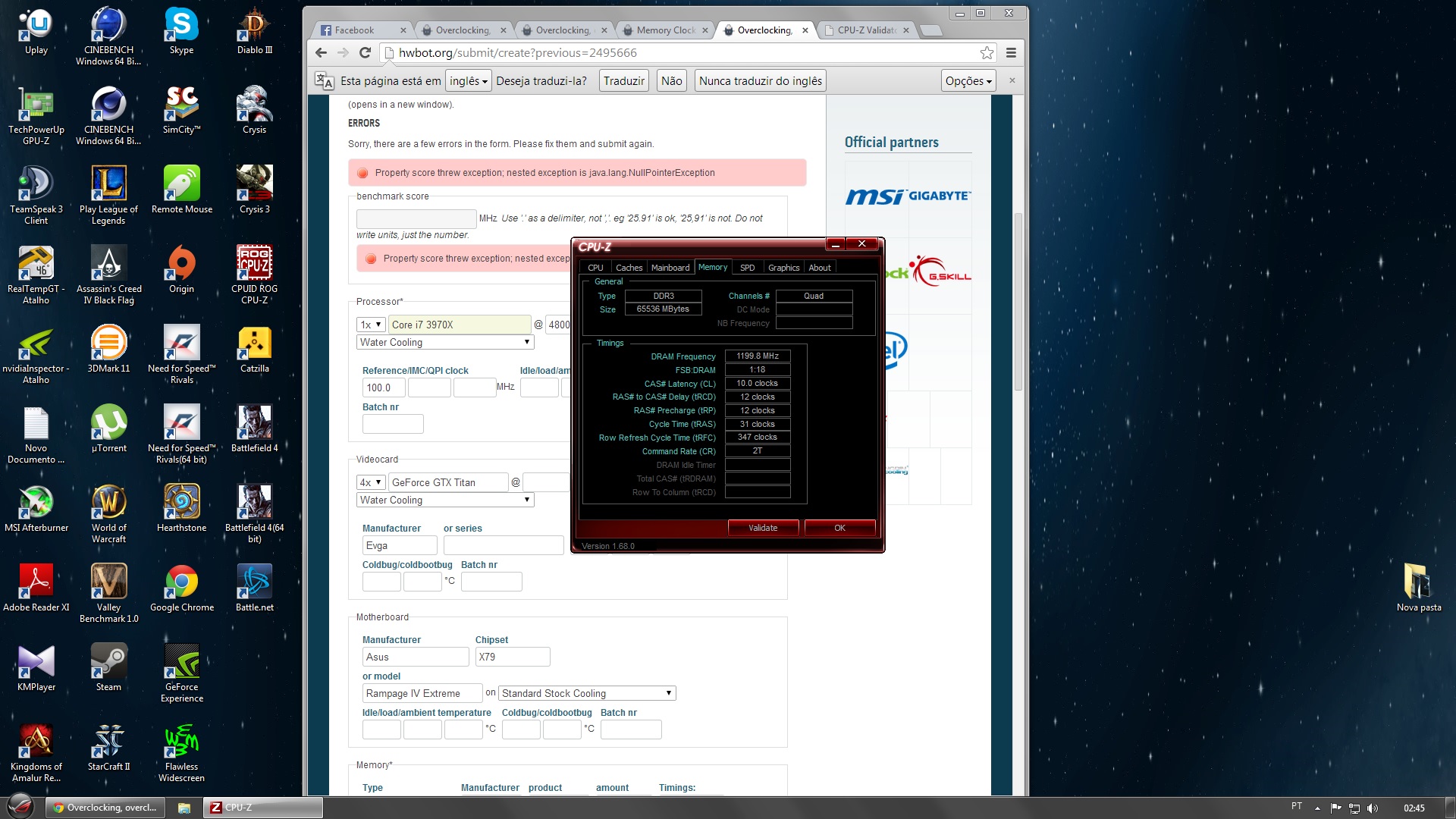Open the Uplay desktop shortcut
The height and width of the screenshot is (819, 1456).
[x=36, y=31]
